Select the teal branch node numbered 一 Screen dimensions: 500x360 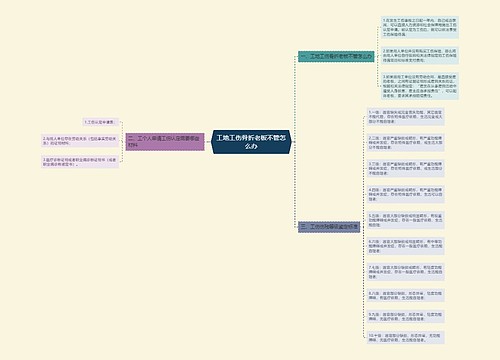tap(336, 56)
